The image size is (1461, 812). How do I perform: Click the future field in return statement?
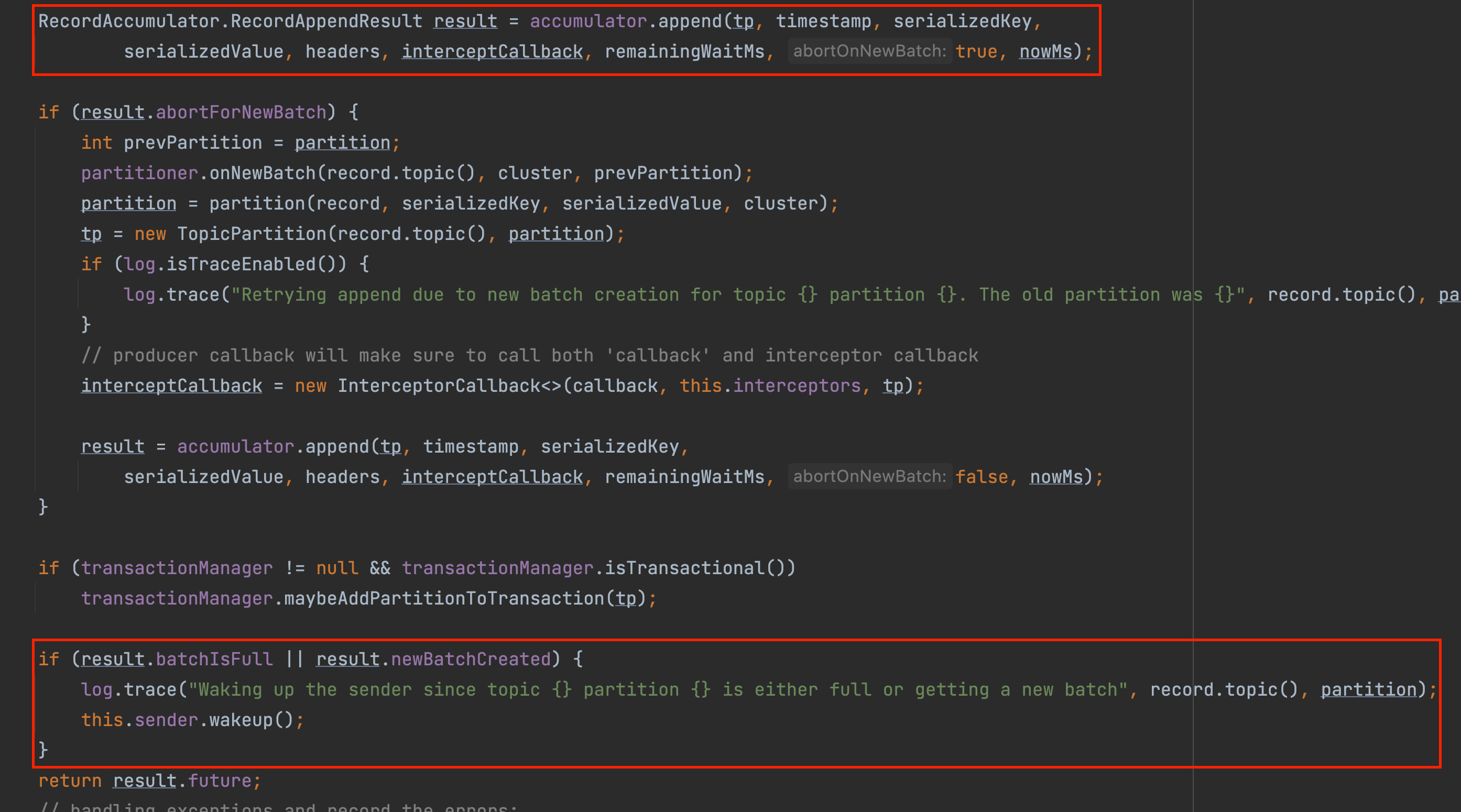[x=220, y=781]
